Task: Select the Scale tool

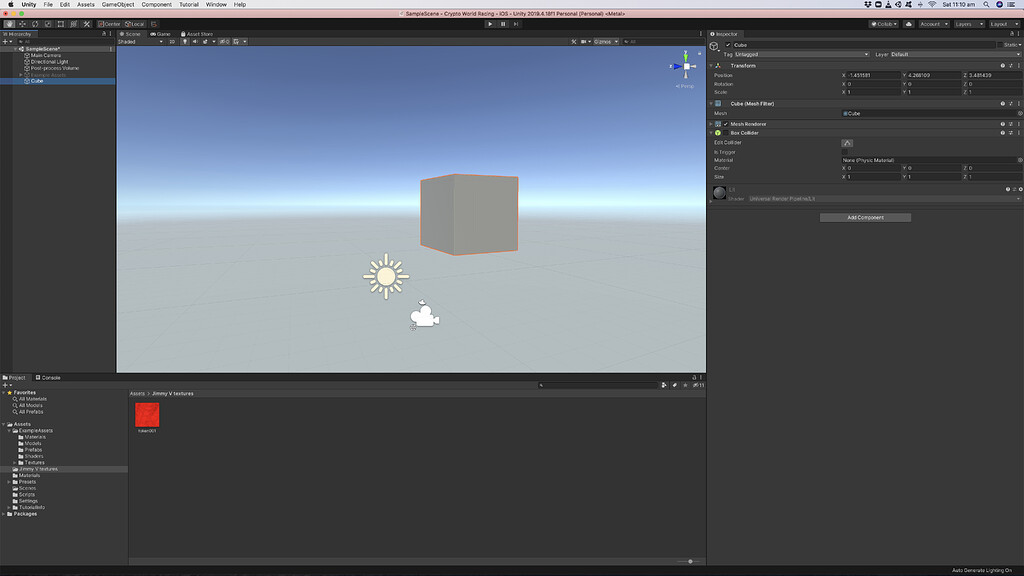Action: (x=48, y=23)
